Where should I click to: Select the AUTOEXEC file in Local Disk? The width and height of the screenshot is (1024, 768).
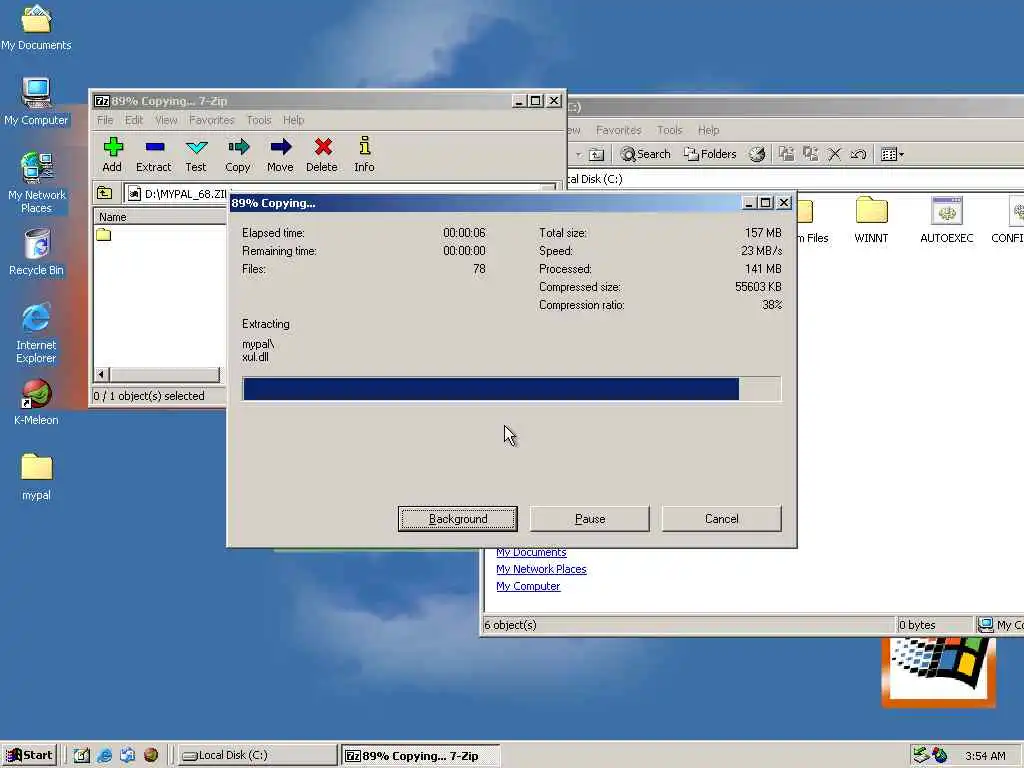pyautogui.click(x=946, y=220)
